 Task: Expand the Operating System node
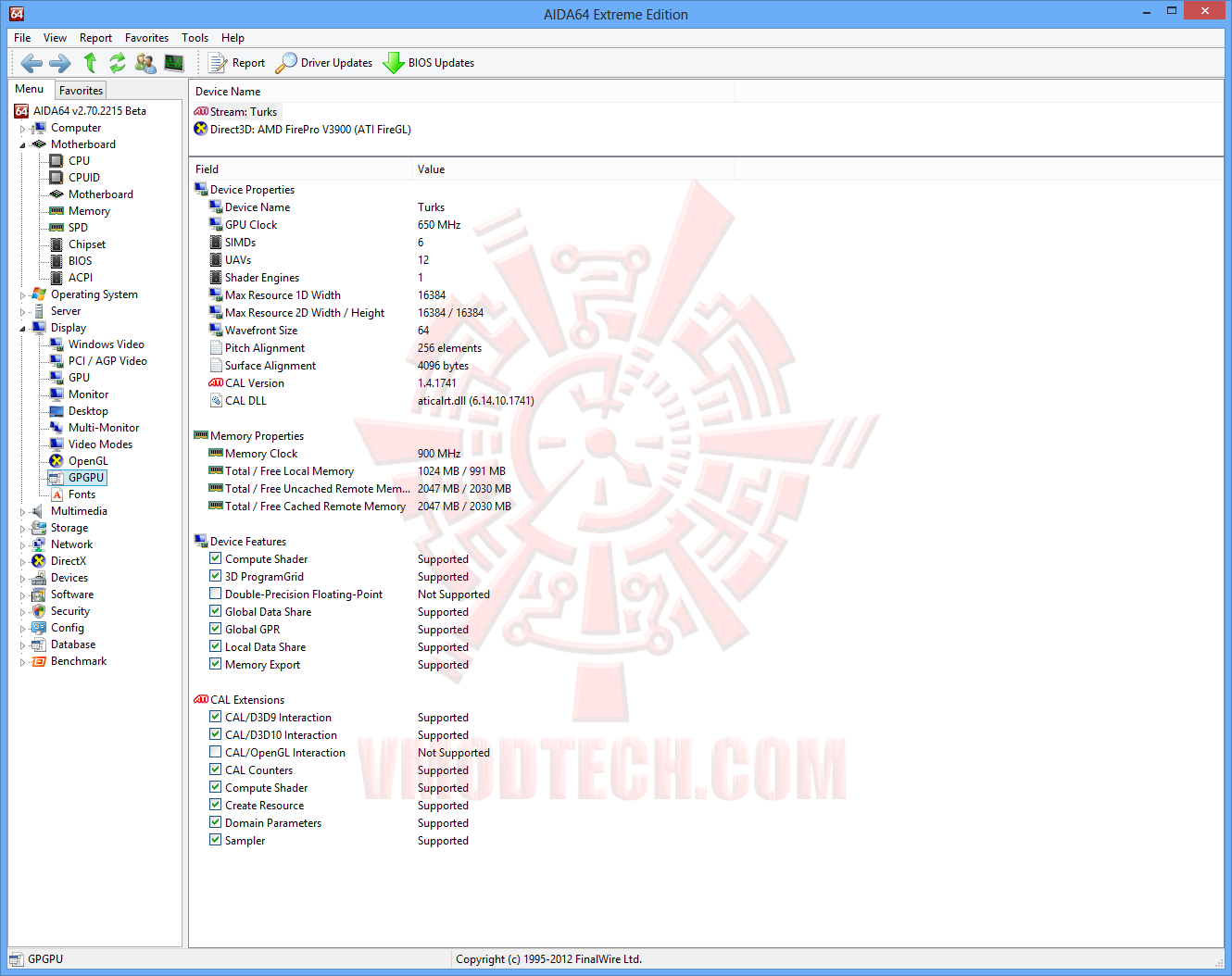pyautogui.click(x=22, y=295)
